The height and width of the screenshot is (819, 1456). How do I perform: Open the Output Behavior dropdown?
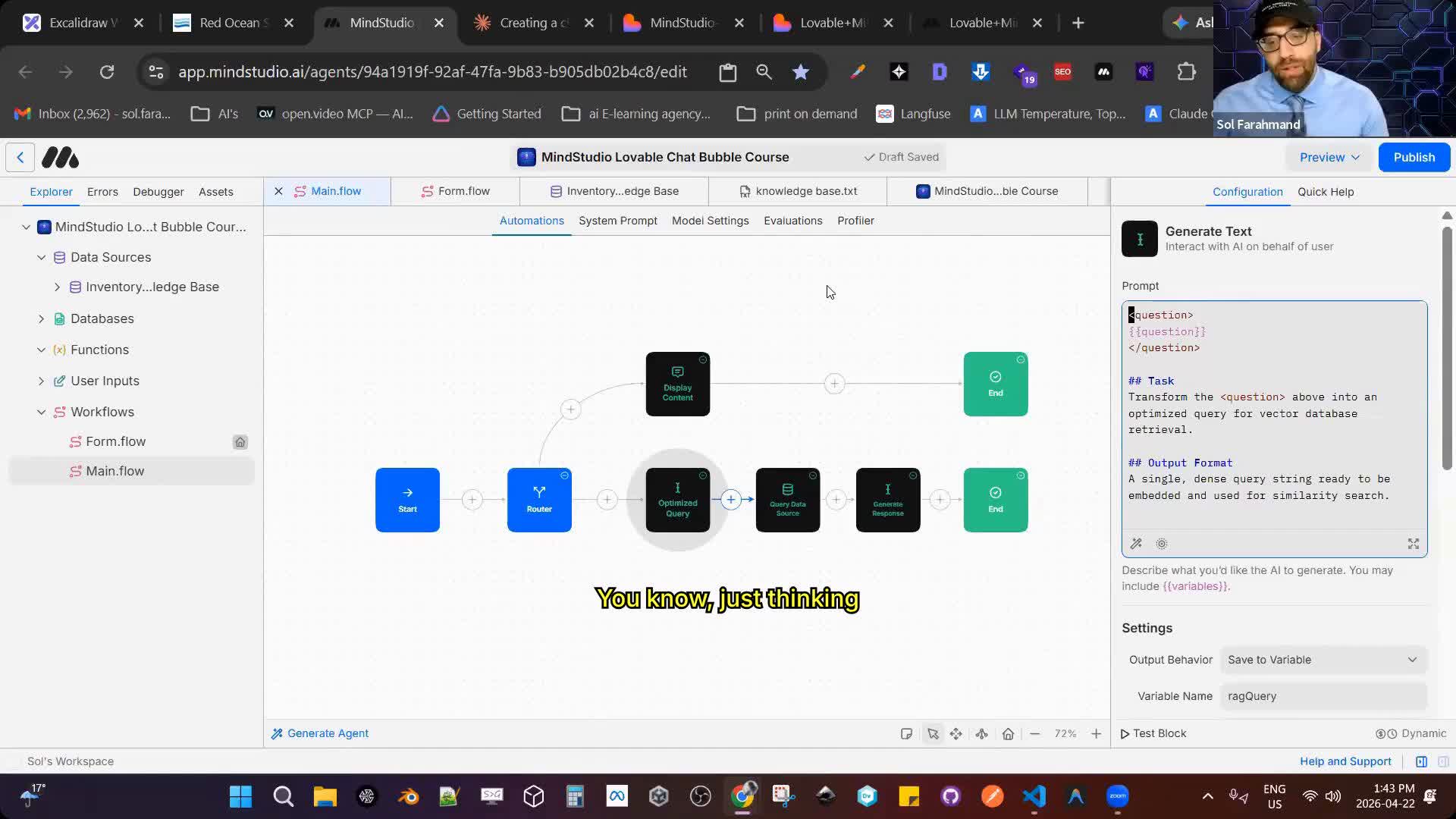point(1323,660)
